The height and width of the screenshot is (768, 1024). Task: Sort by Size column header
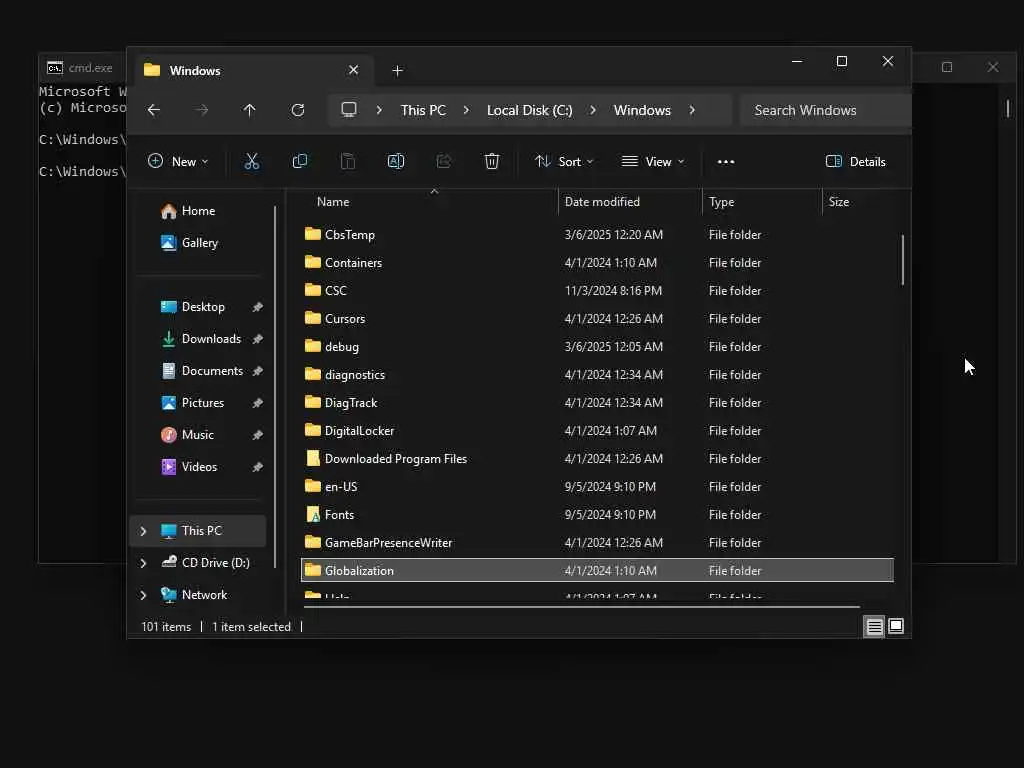pos(839,202)
